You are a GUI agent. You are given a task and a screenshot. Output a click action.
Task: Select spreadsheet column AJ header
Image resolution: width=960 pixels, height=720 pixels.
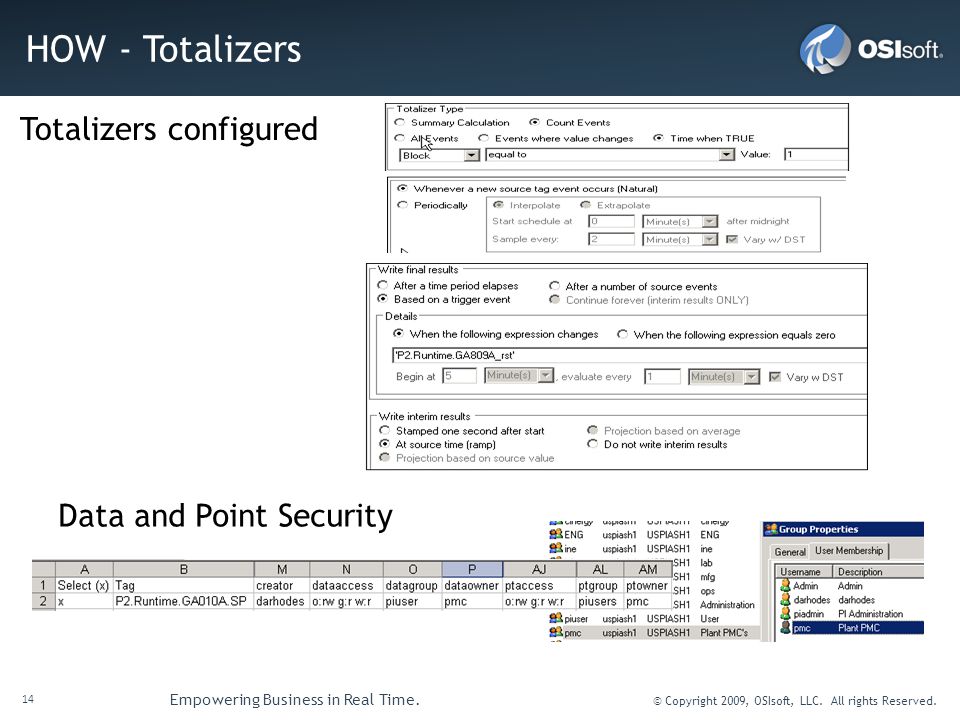(x=539, y=569)
